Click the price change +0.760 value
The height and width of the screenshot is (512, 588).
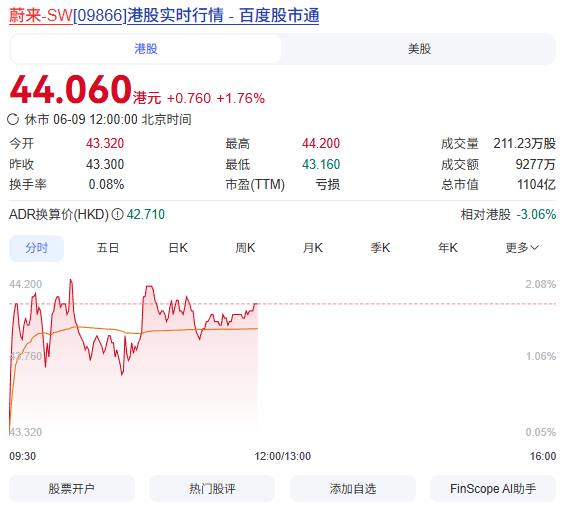189,98
